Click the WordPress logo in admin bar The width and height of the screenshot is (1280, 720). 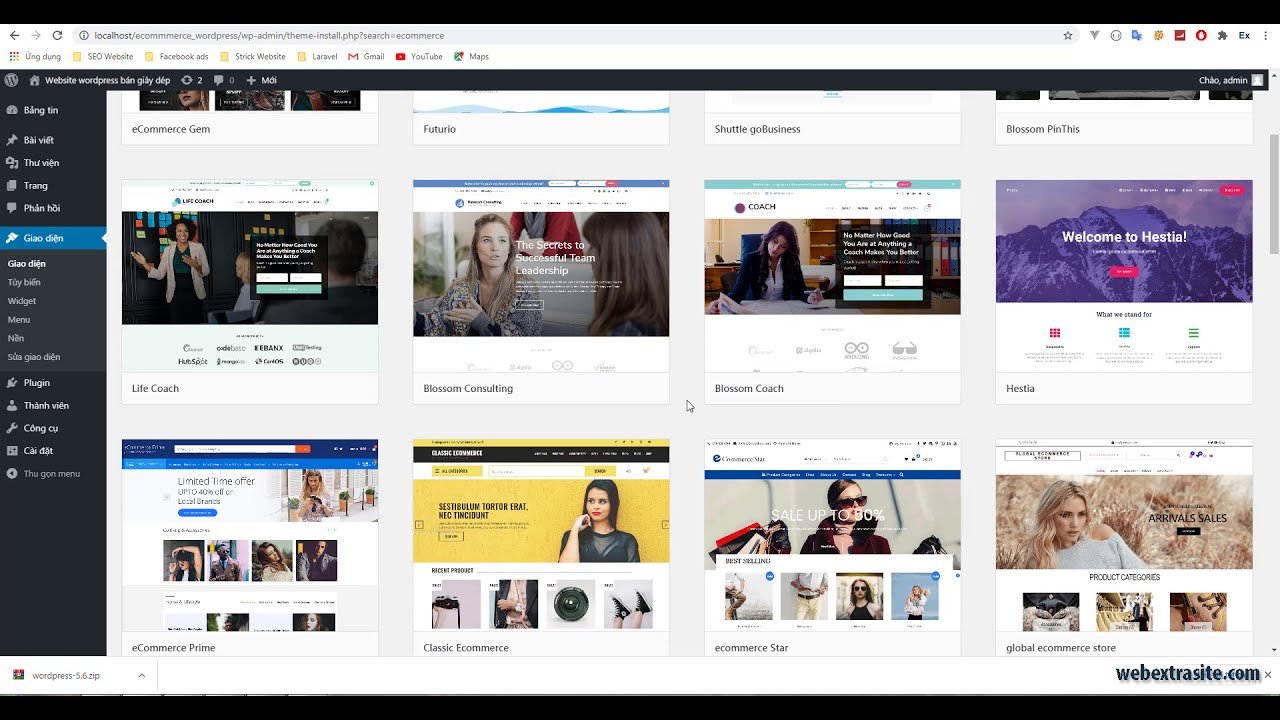pos(12,80)
